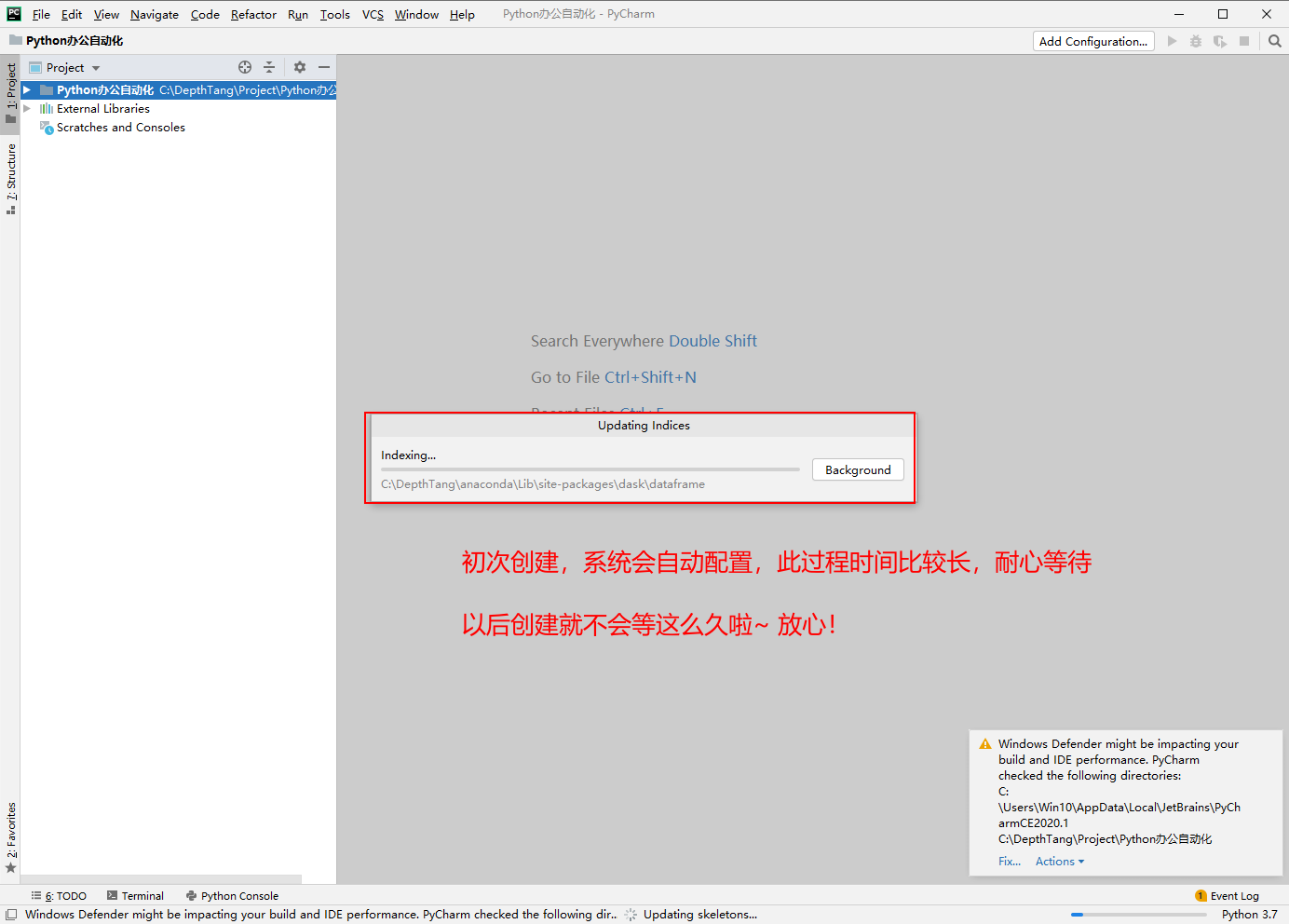This screenshot has height=924, width=1289.
Task: Click the Python办公自动化 folder icon in breadcrumb bar
Action: pos(16,40)
